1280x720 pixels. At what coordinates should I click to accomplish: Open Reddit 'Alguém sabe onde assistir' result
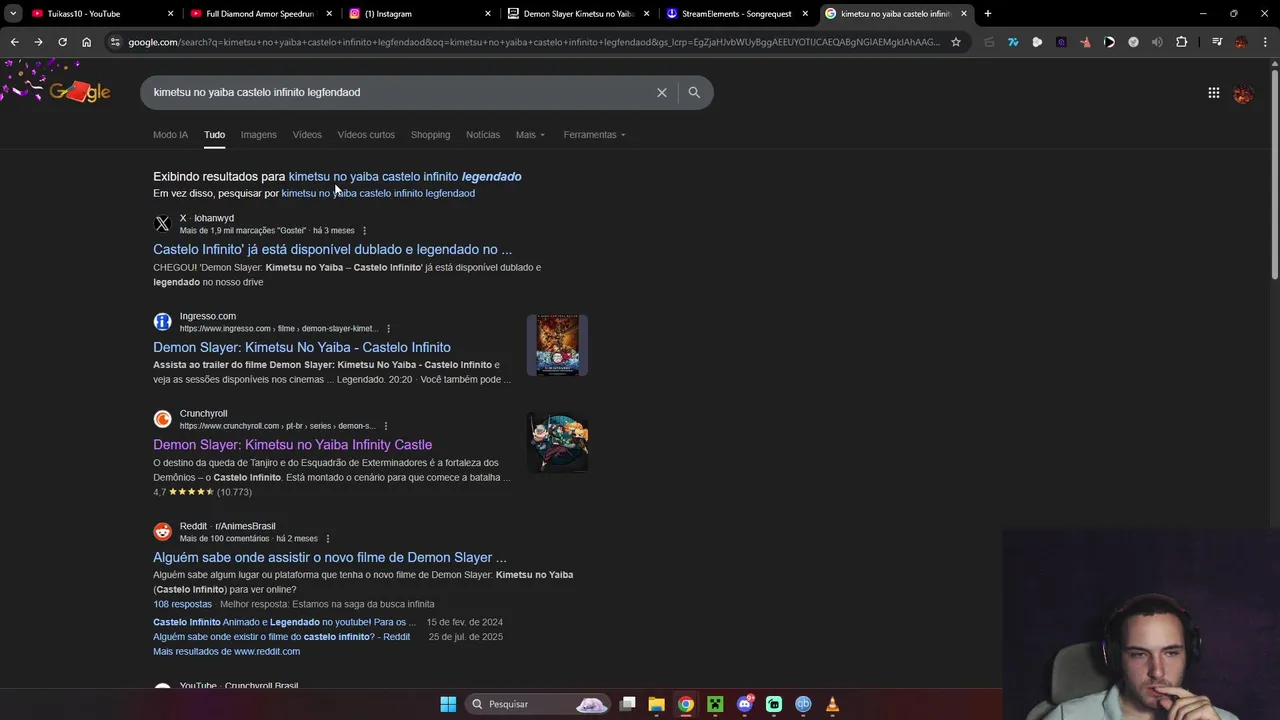(x=330, y=558)
